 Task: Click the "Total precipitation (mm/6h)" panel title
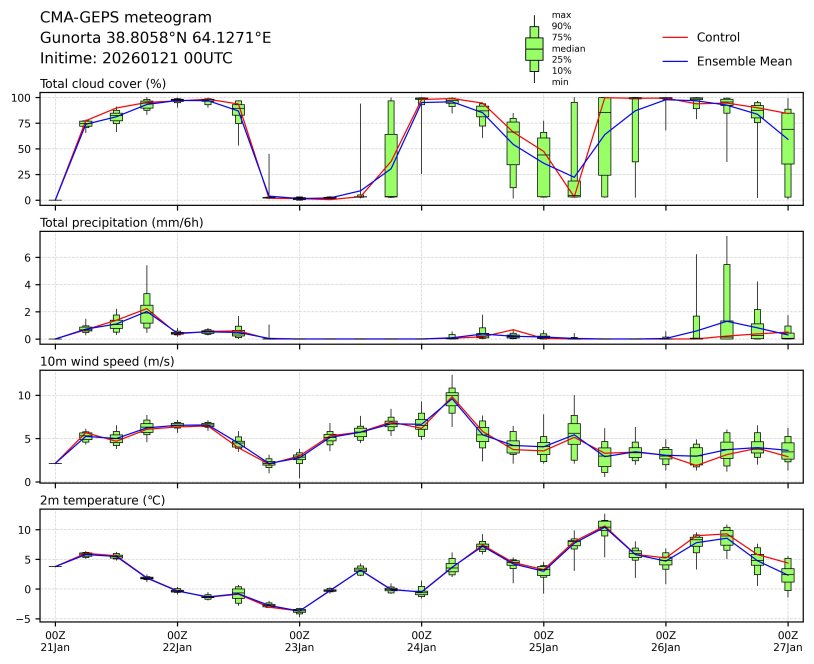[122, 222]
